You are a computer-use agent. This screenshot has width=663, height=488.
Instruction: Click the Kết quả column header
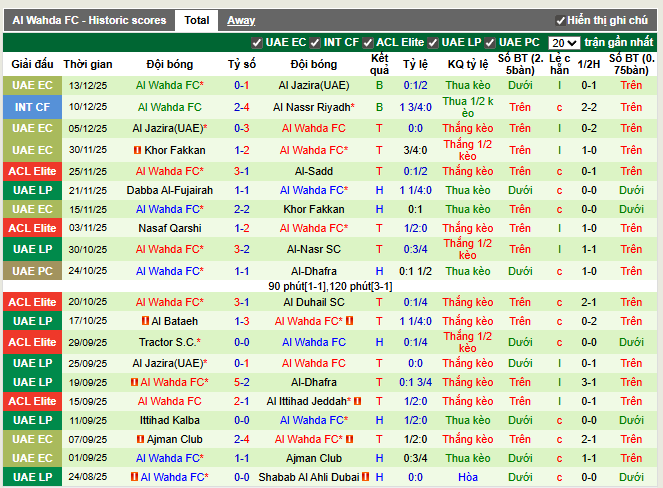(379, 64)
